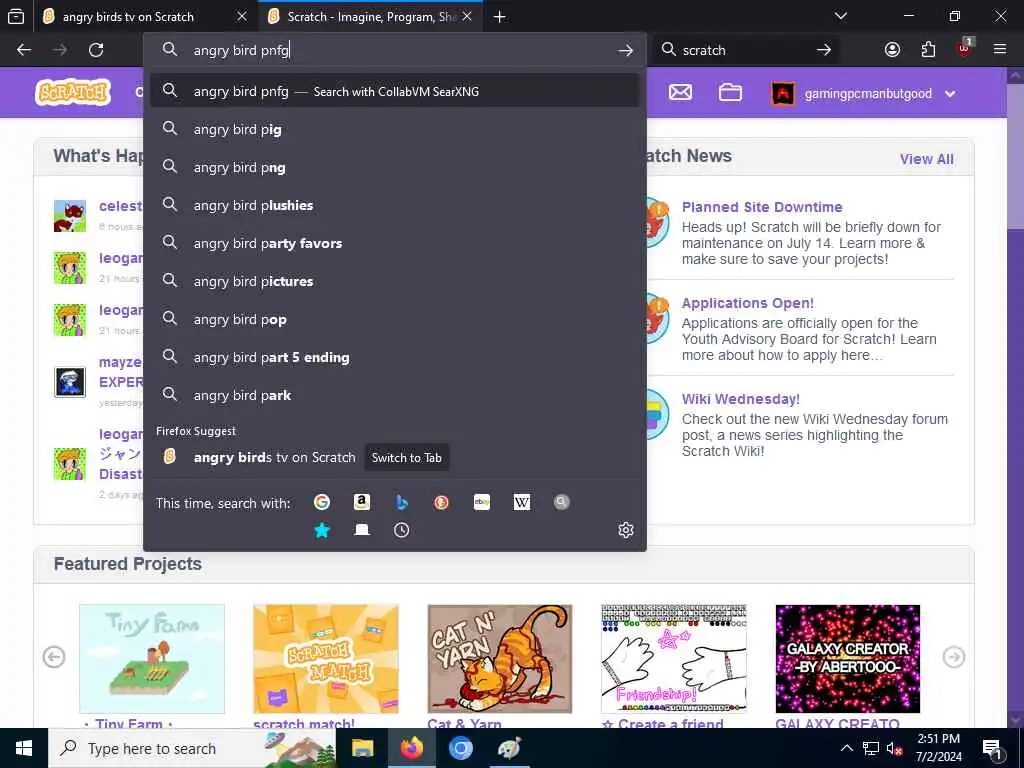Open list all tabs dropdown arrow
1024x768 pixels.
841,16
